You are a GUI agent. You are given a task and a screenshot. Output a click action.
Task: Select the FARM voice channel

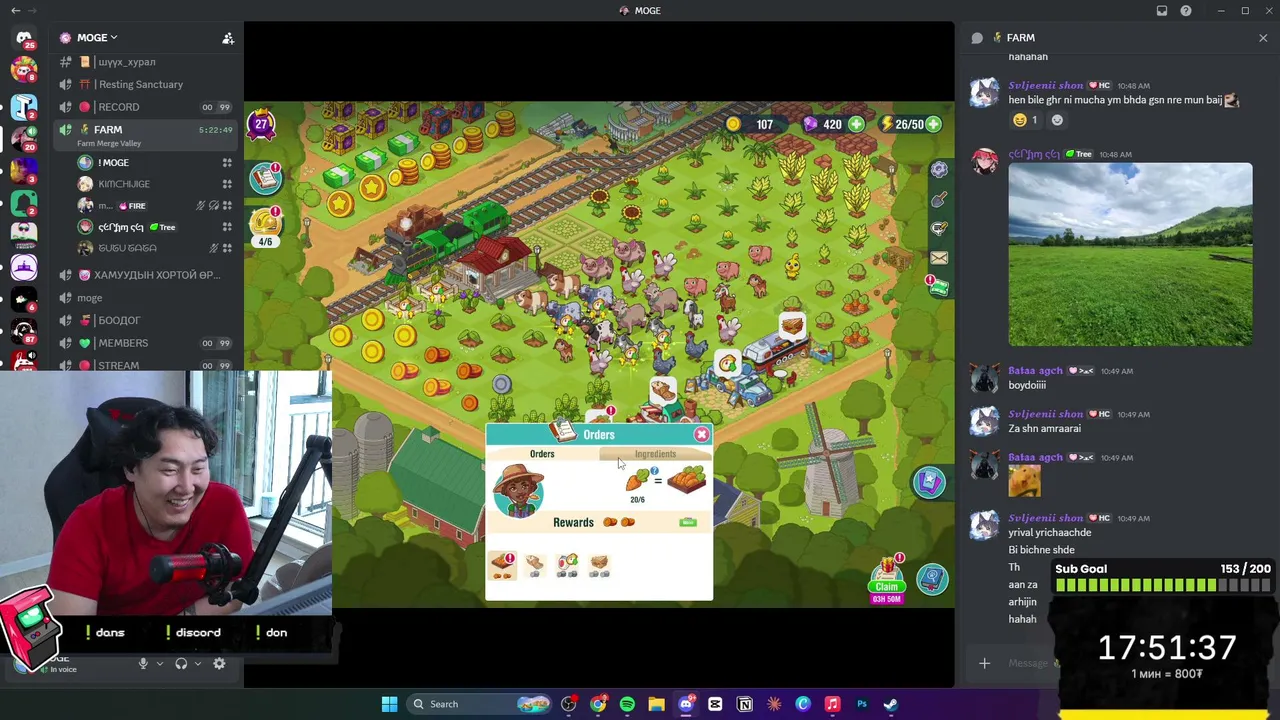148,134
